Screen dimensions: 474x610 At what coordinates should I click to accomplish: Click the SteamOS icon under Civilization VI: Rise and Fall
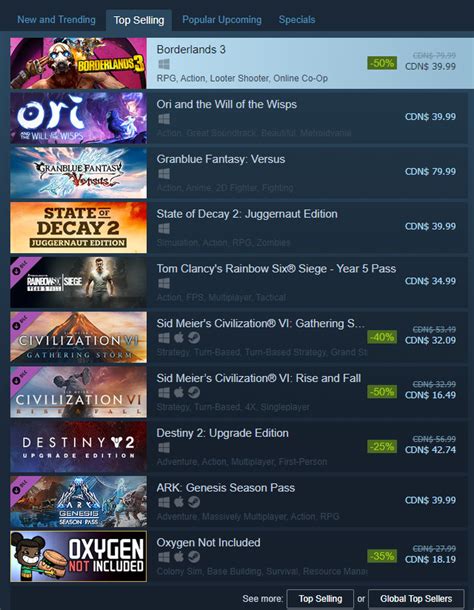pyautogui.click(x=194, y=393)
